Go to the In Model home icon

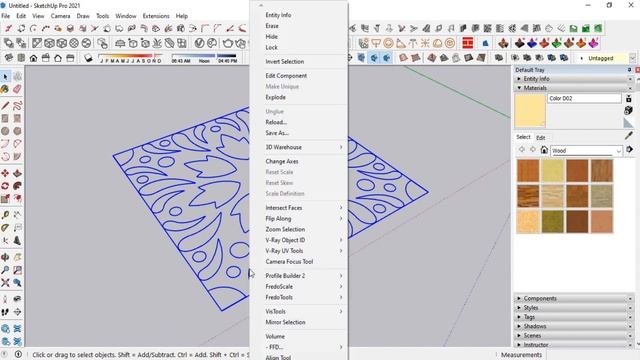[544, 150]
